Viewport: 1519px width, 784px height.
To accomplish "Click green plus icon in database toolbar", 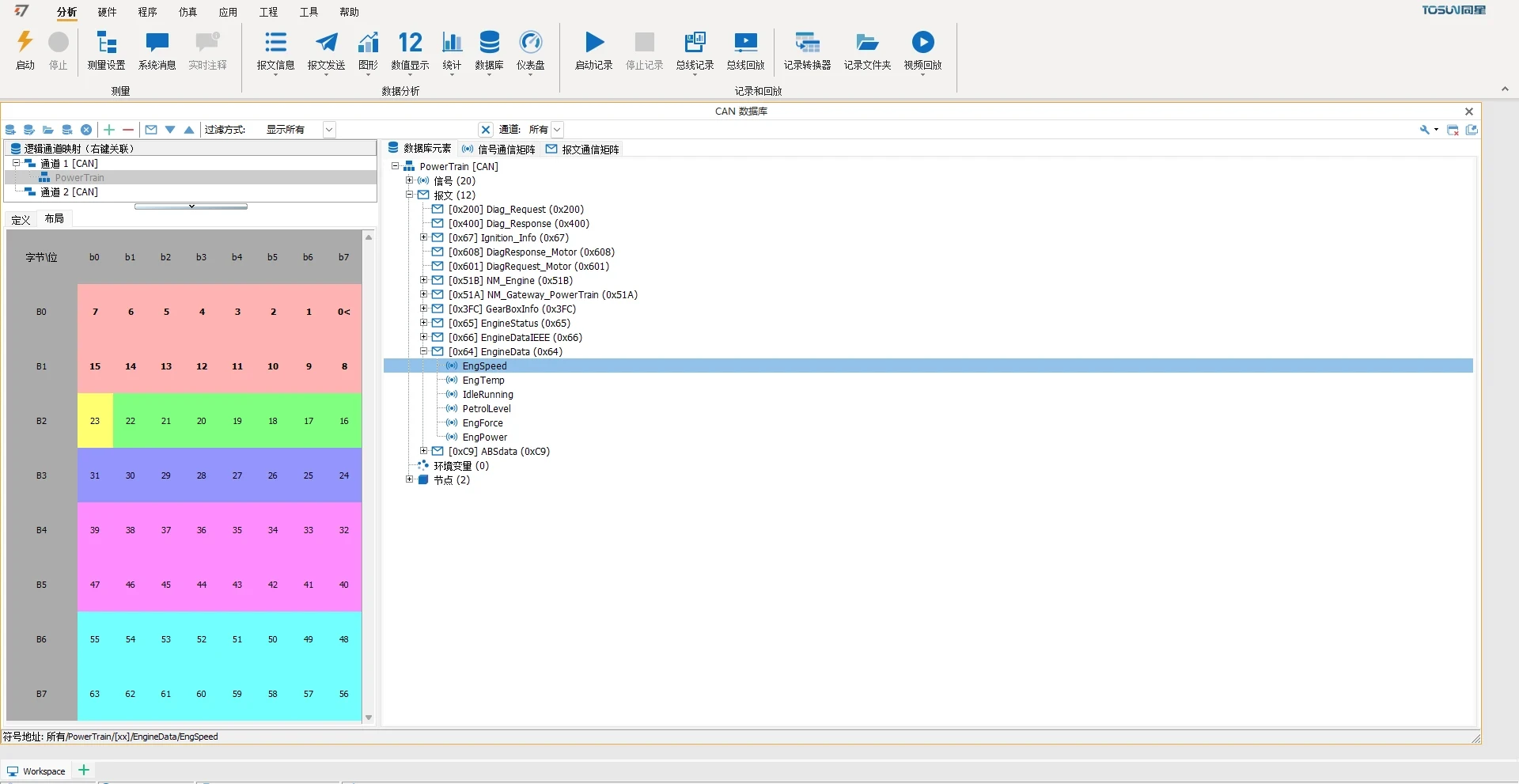I will click(109, 130).
